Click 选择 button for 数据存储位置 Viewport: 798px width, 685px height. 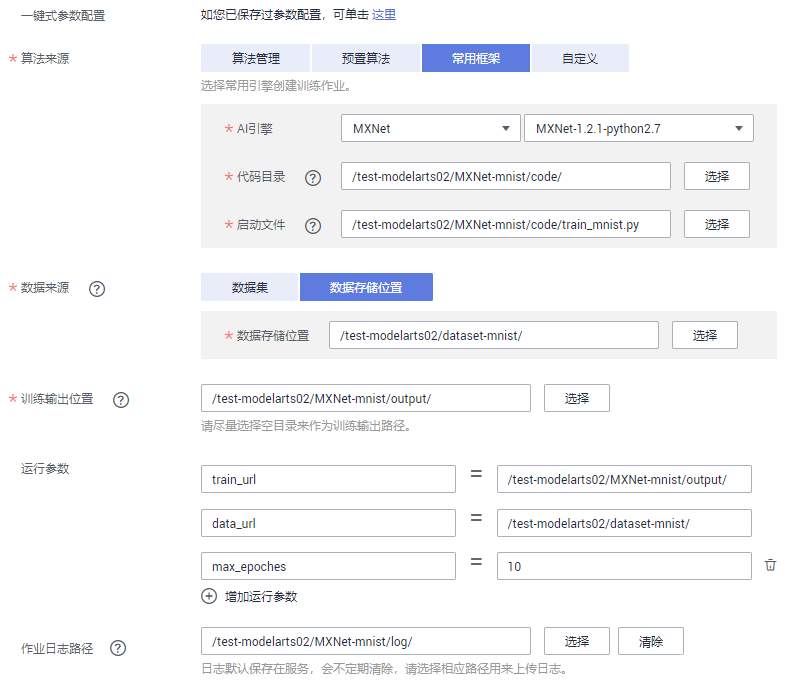(x=705, y=335)
